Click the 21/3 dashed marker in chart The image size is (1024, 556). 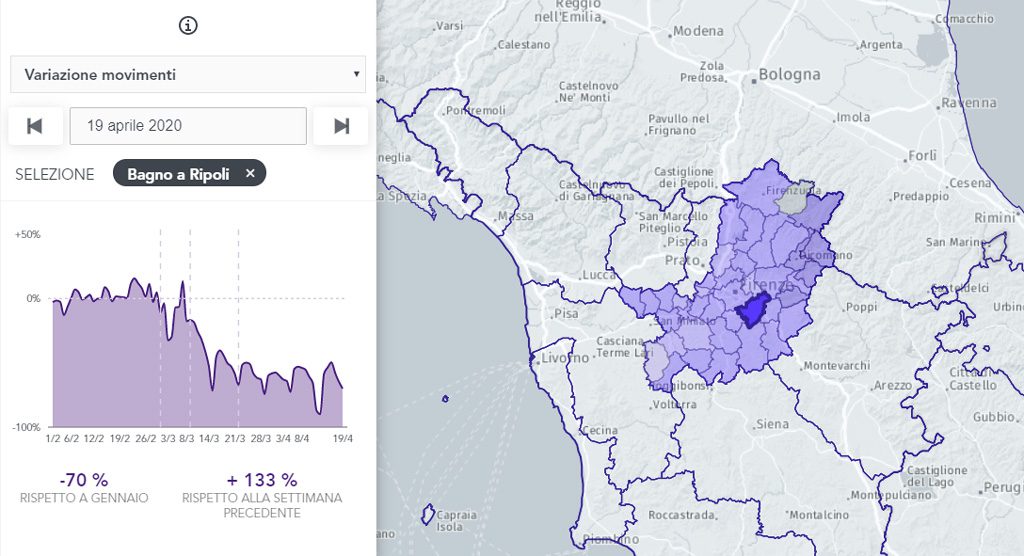point(238,330)
